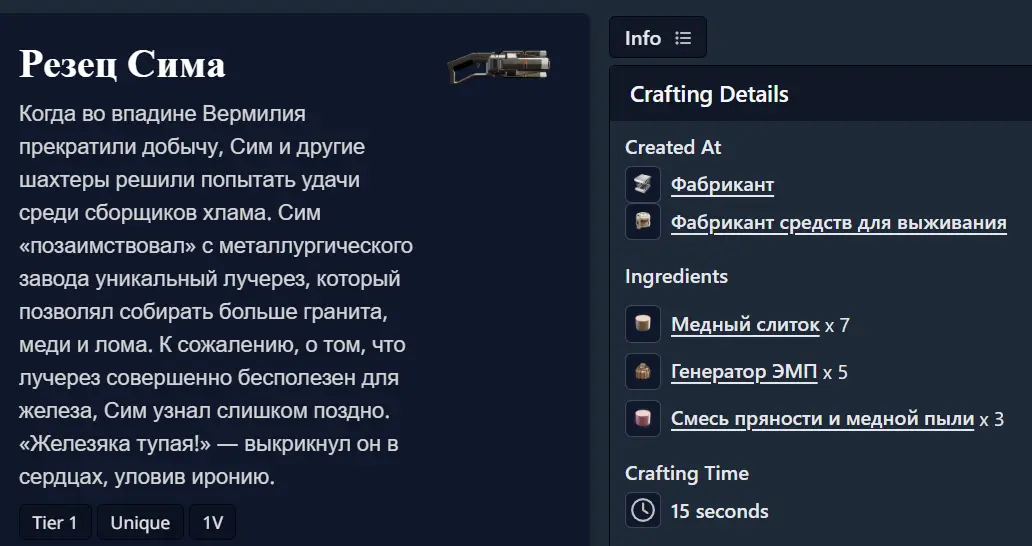Select the Tier 1 tag

click(55, 522)
